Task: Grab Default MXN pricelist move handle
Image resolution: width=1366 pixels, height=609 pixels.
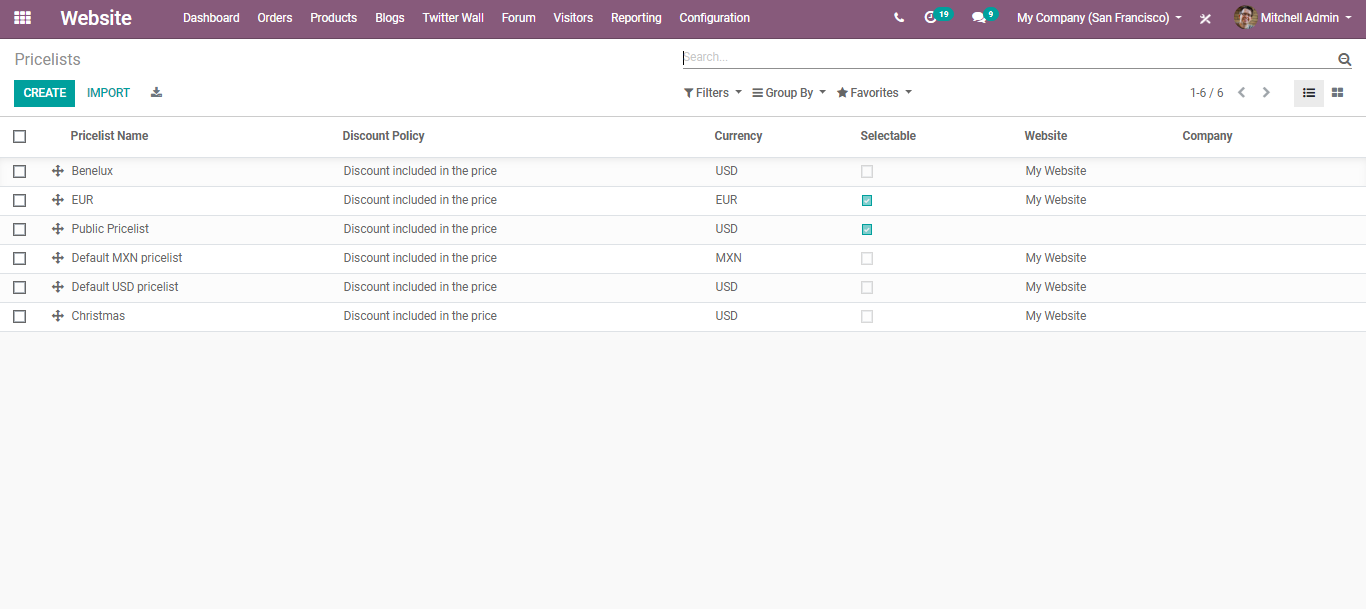Action: point(58,258)
